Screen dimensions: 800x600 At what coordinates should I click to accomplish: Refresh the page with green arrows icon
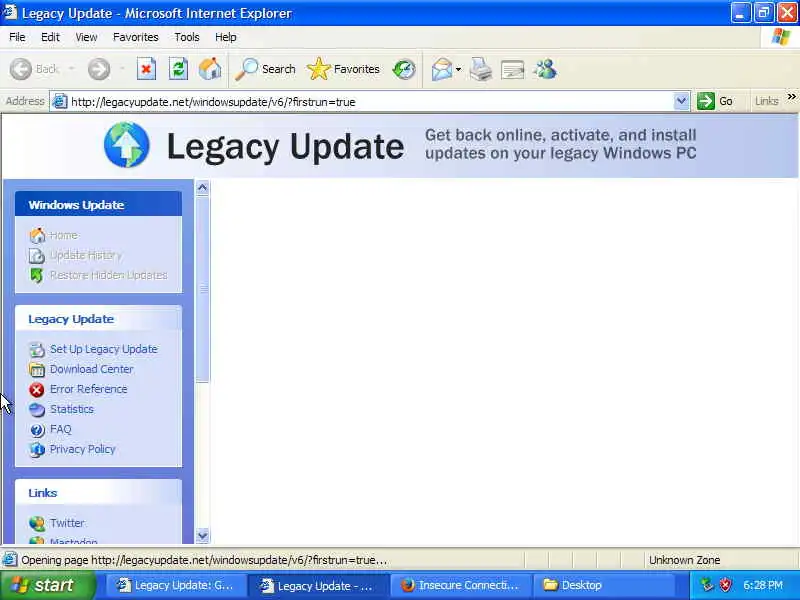point(178,69)
